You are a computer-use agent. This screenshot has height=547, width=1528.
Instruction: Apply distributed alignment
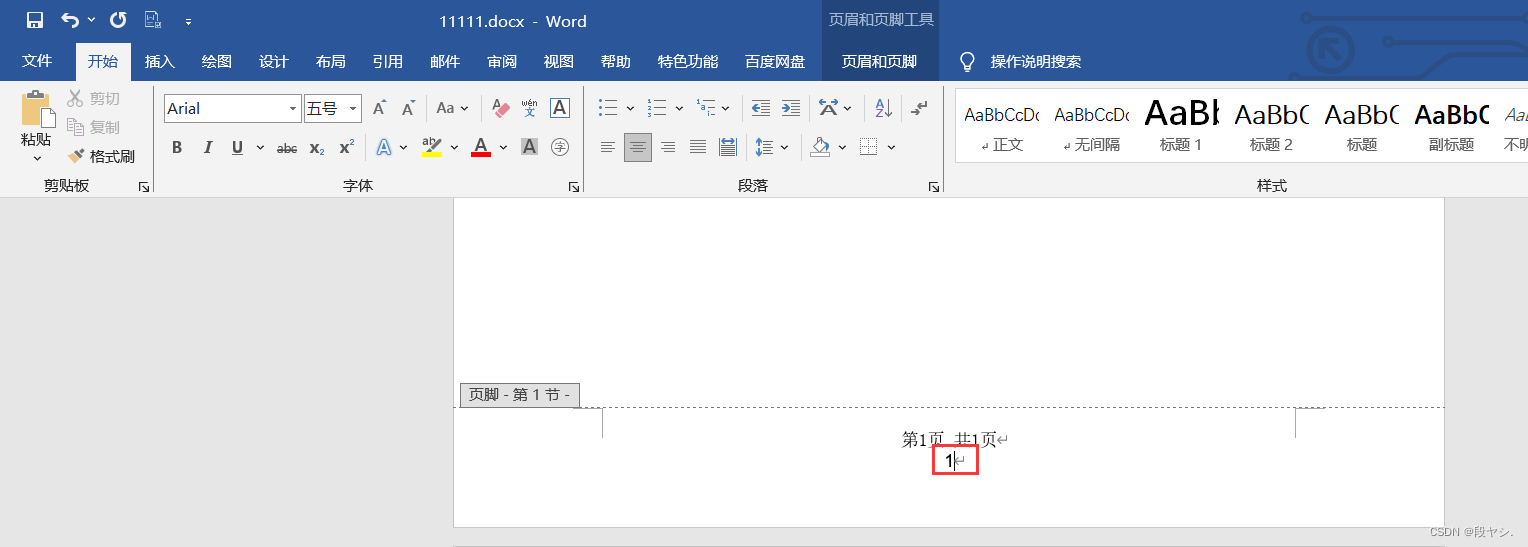pos(728,148)
